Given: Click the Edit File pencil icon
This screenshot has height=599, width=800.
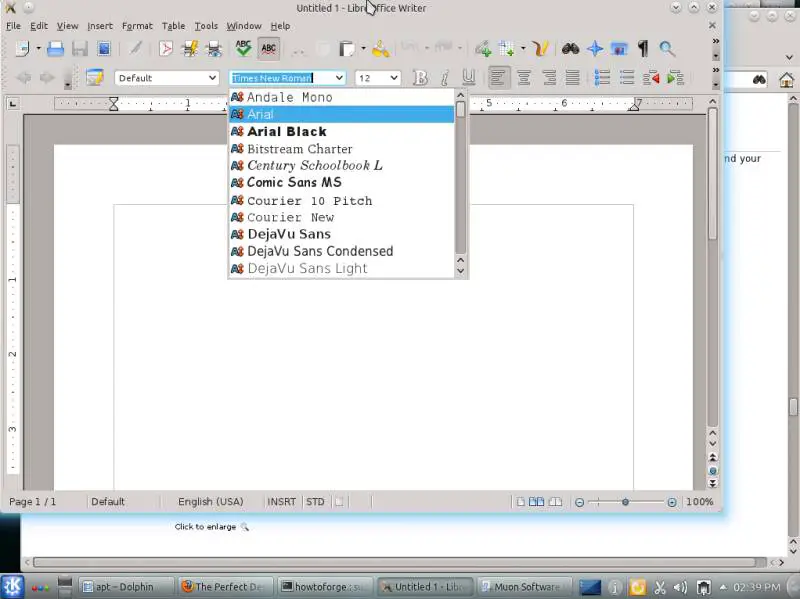Looking at the screenshot, I should (135, 48).
